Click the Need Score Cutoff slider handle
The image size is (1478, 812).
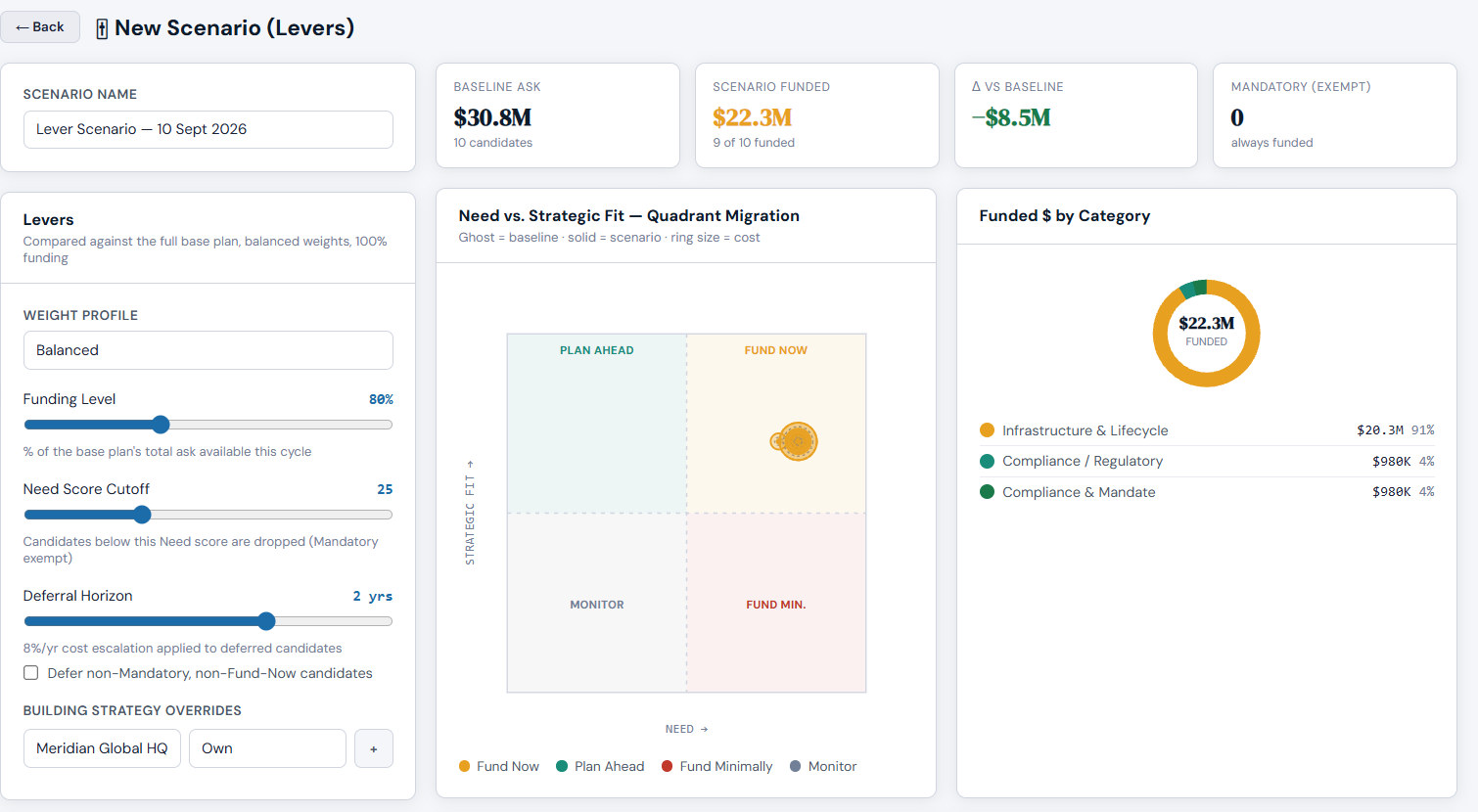[x=142, y=515]
